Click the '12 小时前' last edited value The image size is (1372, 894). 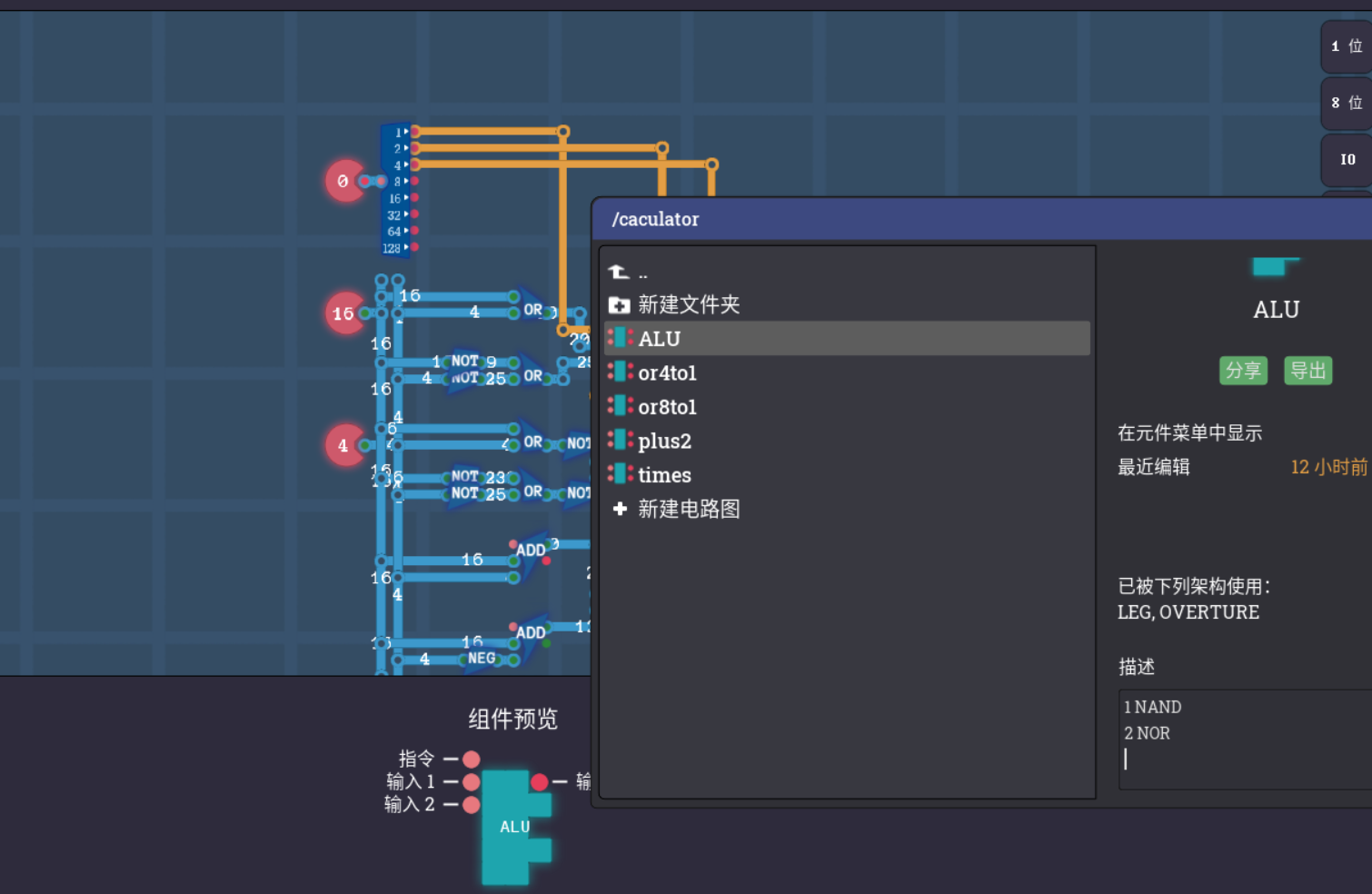pos(1328,467)
